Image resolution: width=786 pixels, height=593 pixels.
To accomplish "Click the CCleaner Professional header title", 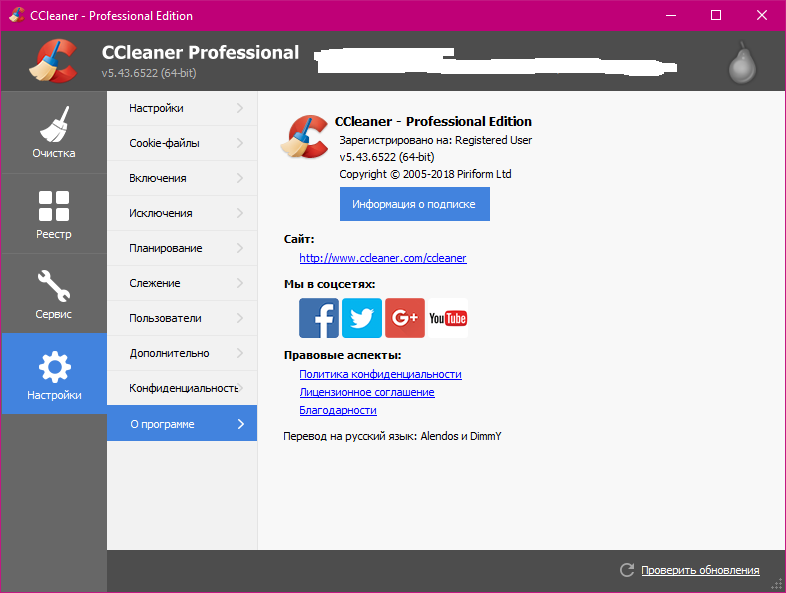I will pos(200,53).
